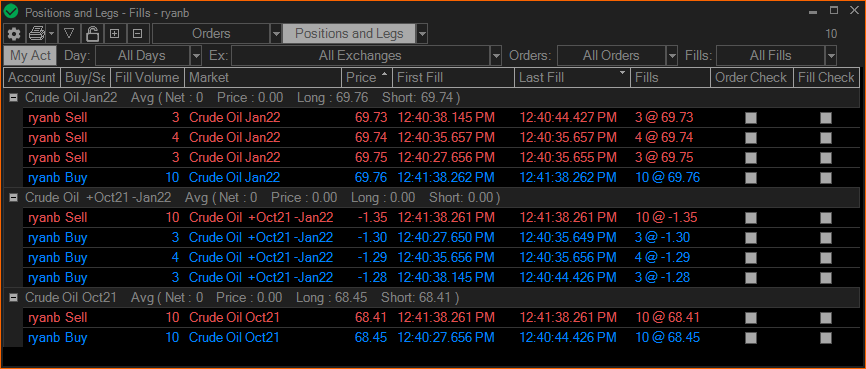
Task: Check Order Check for 3 @ 69.73 row
Action: tap(751, 118)
